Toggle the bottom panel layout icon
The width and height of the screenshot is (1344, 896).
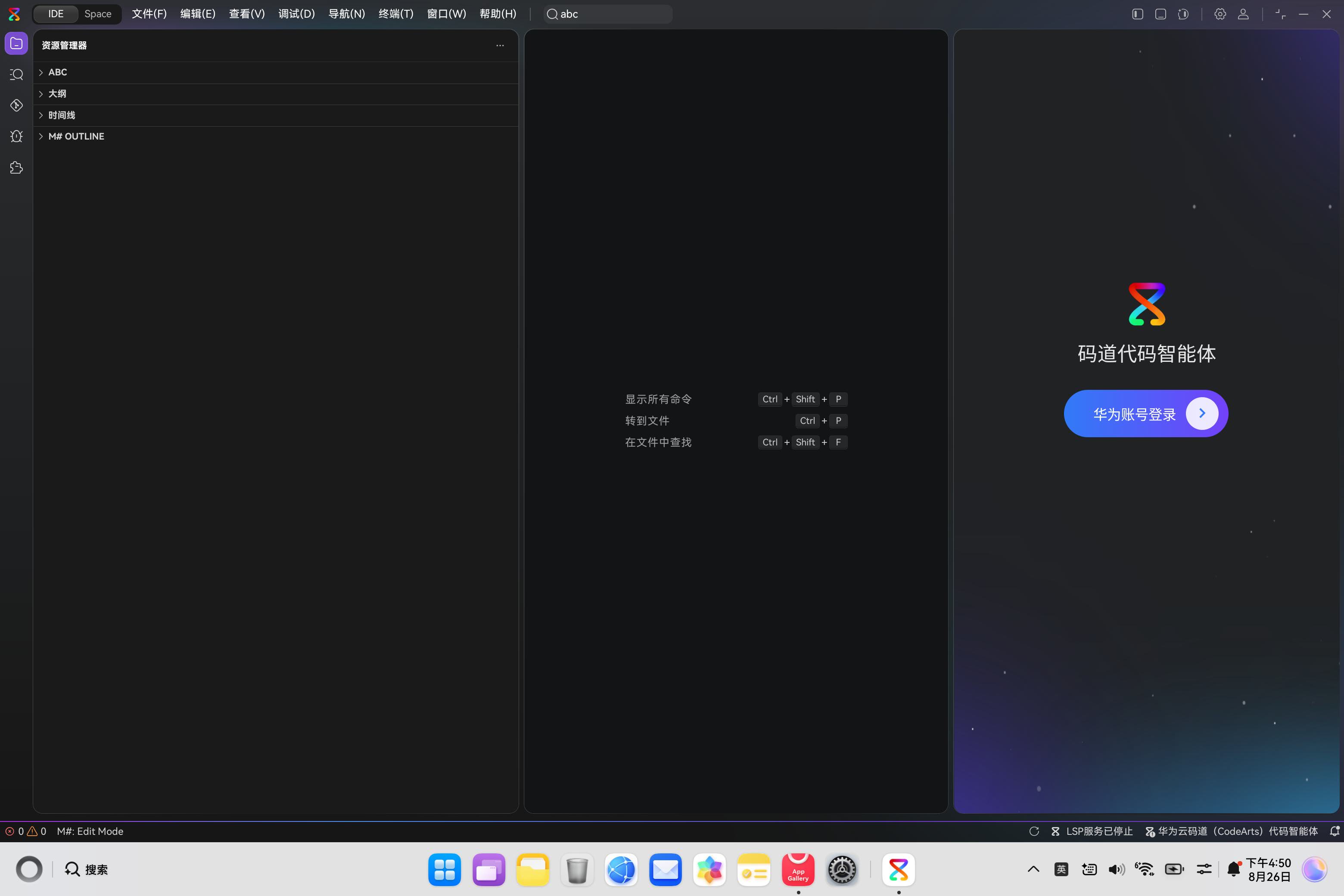point(1160,14)
